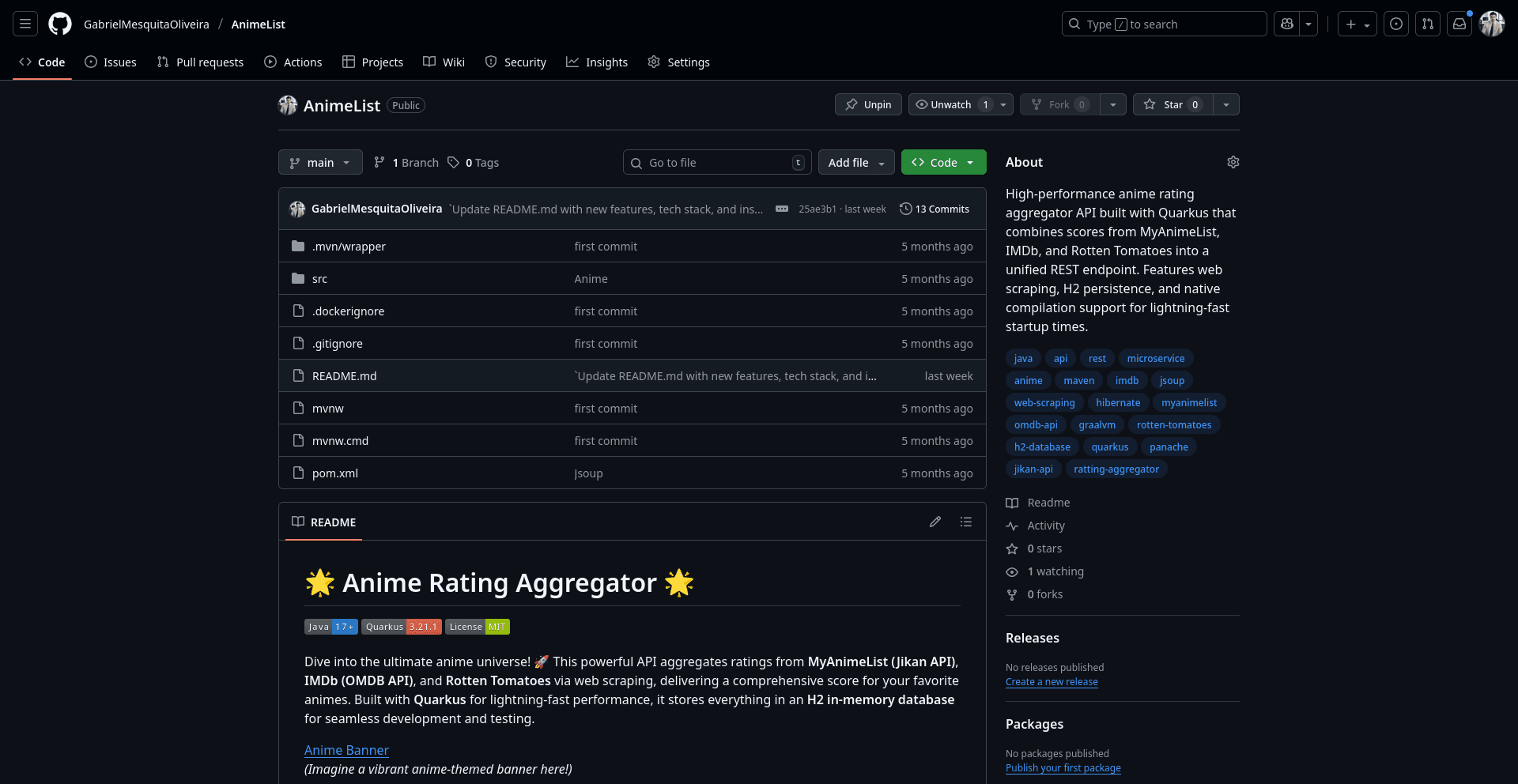The height and width of the screenshot is (784, 1518).
Task: Click the web-scraping topic tag
Action: [1044, 403]
